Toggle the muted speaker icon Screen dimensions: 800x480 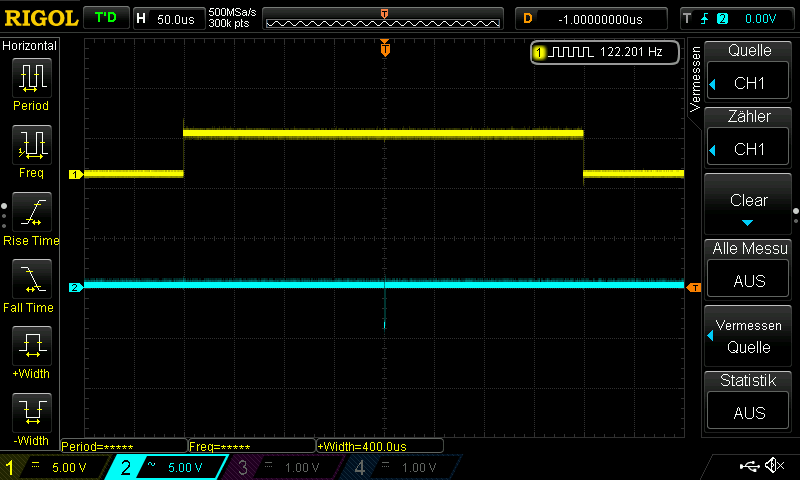[774, 465]
